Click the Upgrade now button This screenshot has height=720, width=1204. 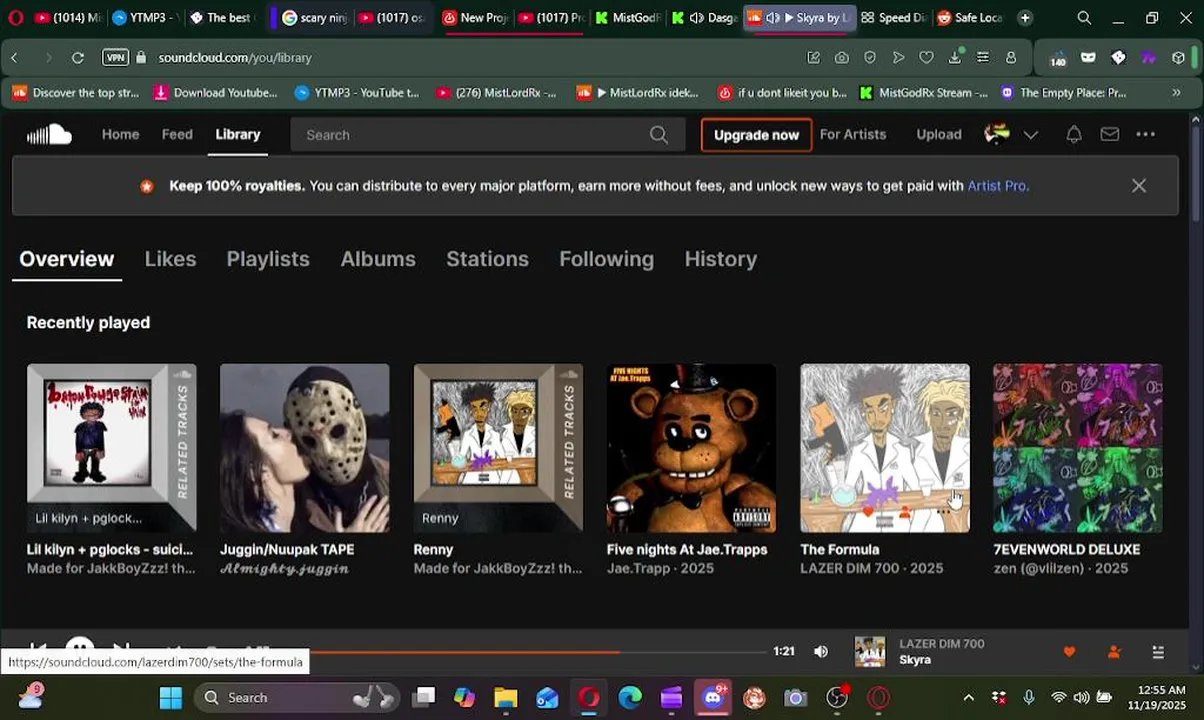pos(756,135)
